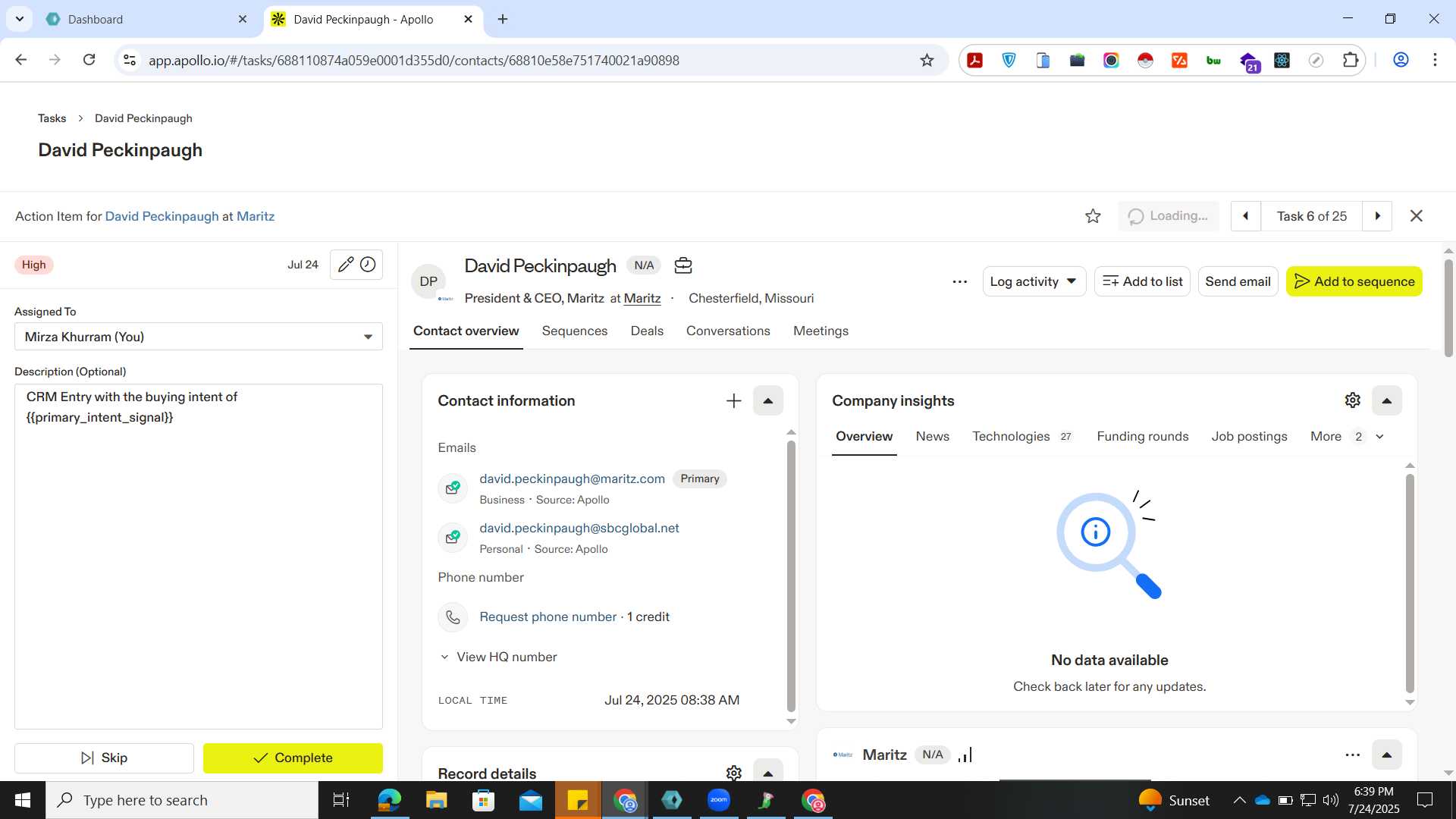This screenshot has height=819, width=1456.
Task: Open the News insights tab
Action: click(932, 436)
